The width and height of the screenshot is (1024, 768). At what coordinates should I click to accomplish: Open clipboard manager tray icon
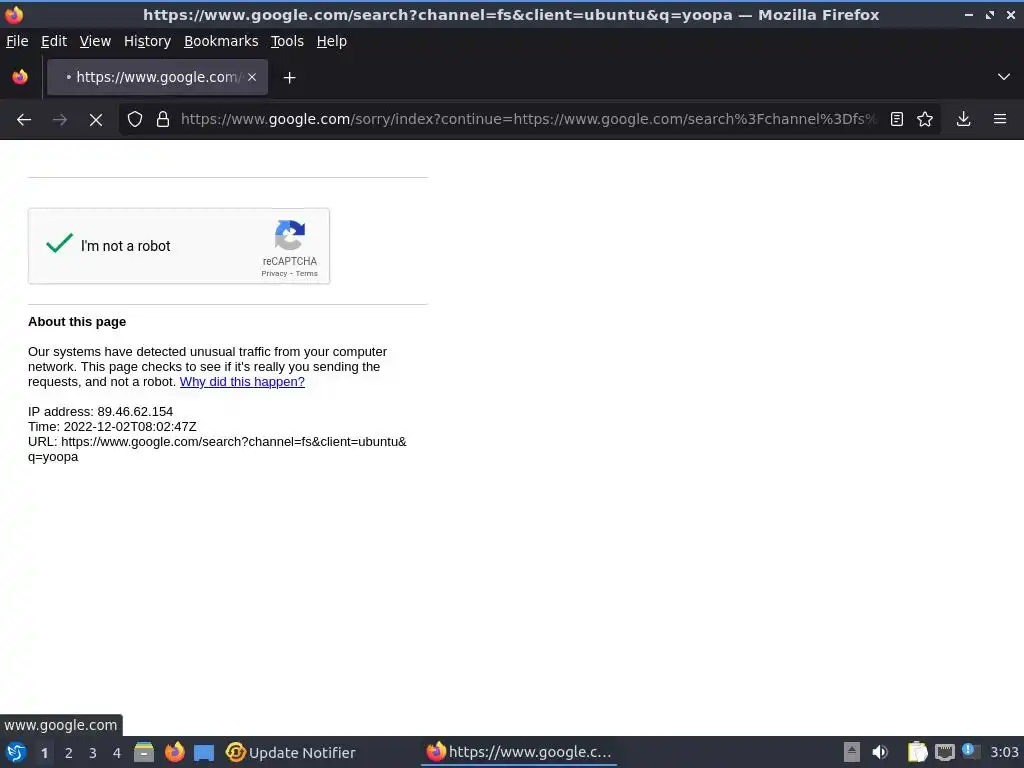pyautogui.click(x=917, y=752)
